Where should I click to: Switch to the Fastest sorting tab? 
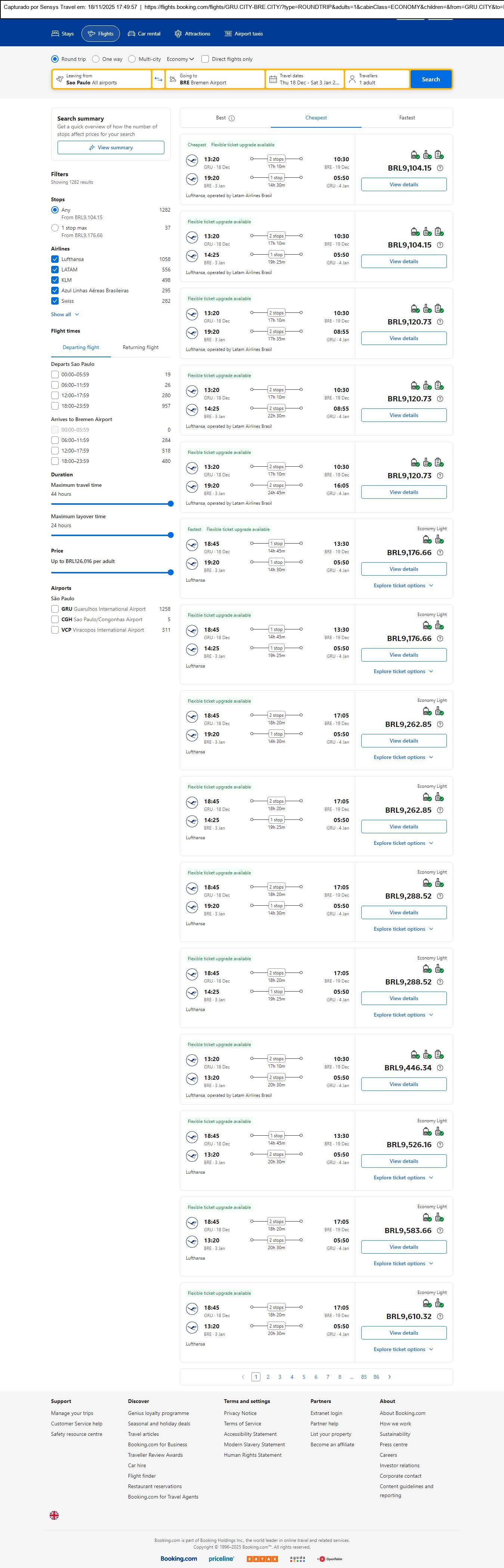coord(406,118)
